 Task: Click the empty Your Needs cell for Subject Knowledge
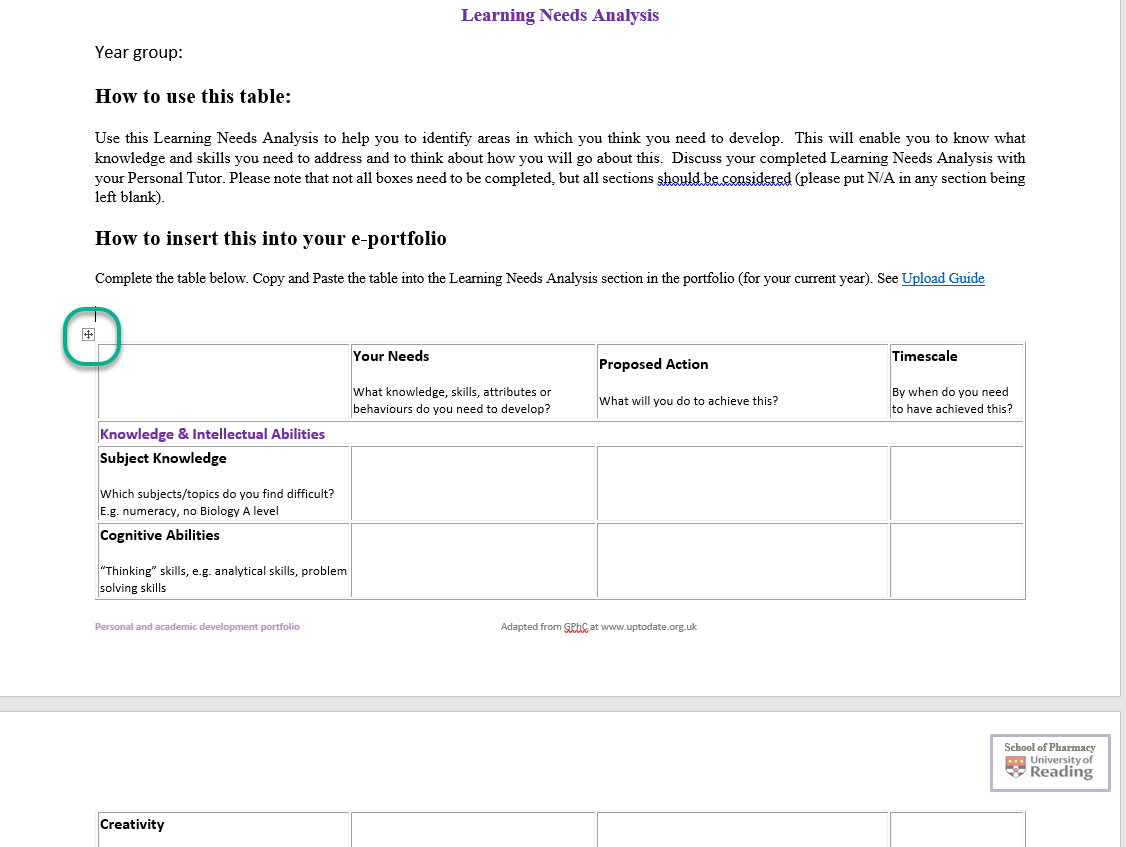(x=473, y=483)
